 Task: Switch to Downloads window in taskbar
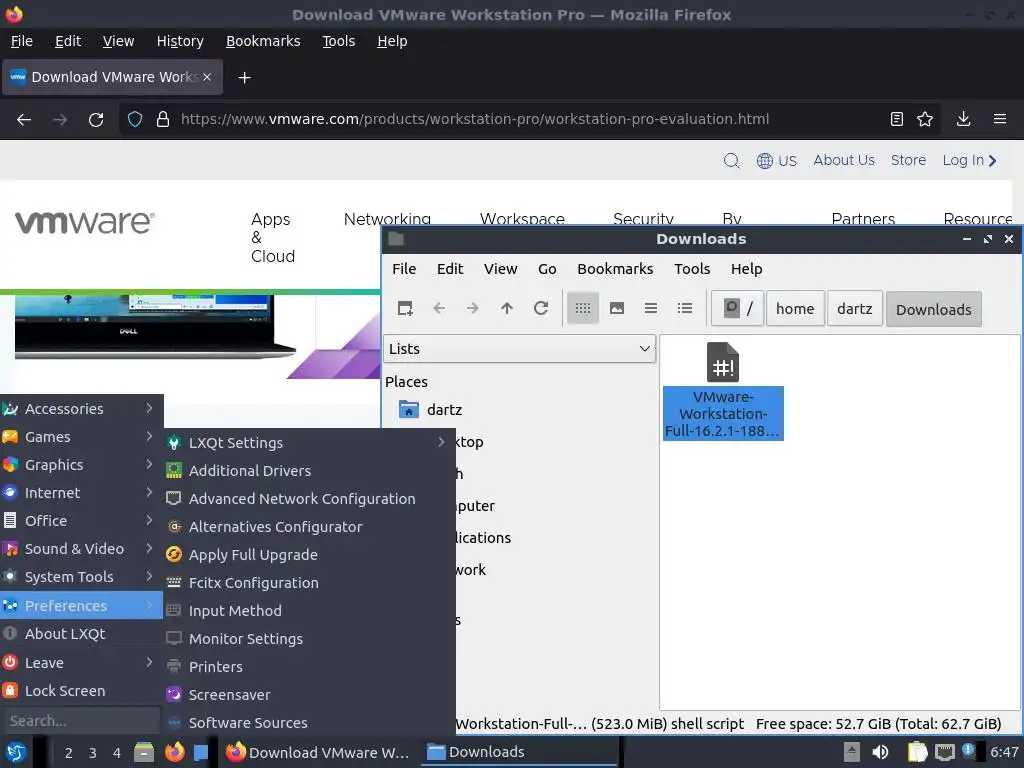[x=519, y=752]
